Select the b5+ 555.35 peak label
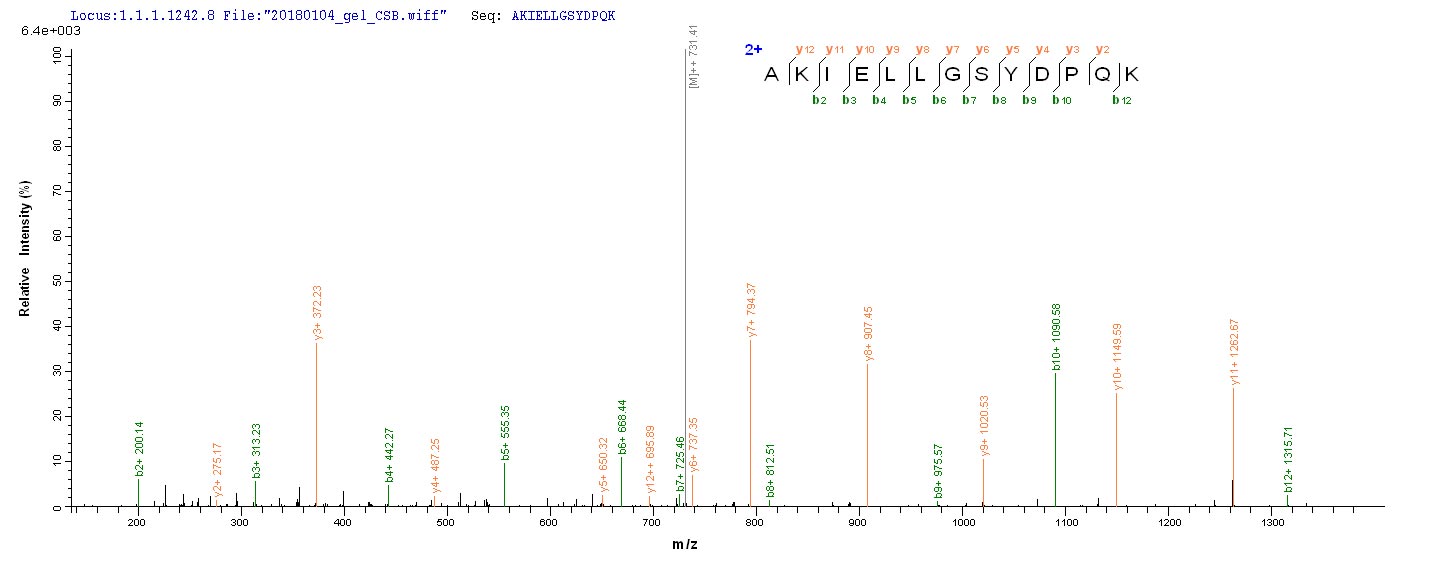Screen dimensions: 1436x566 [506, 431]
